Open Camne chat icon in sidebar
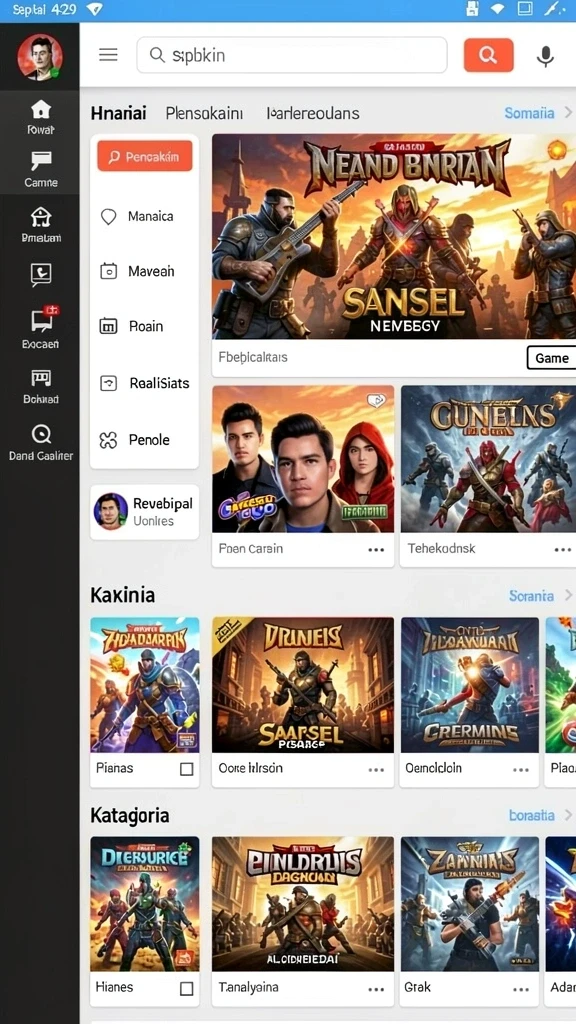This screenshot has width=576, height=1024. coord(40,161)
